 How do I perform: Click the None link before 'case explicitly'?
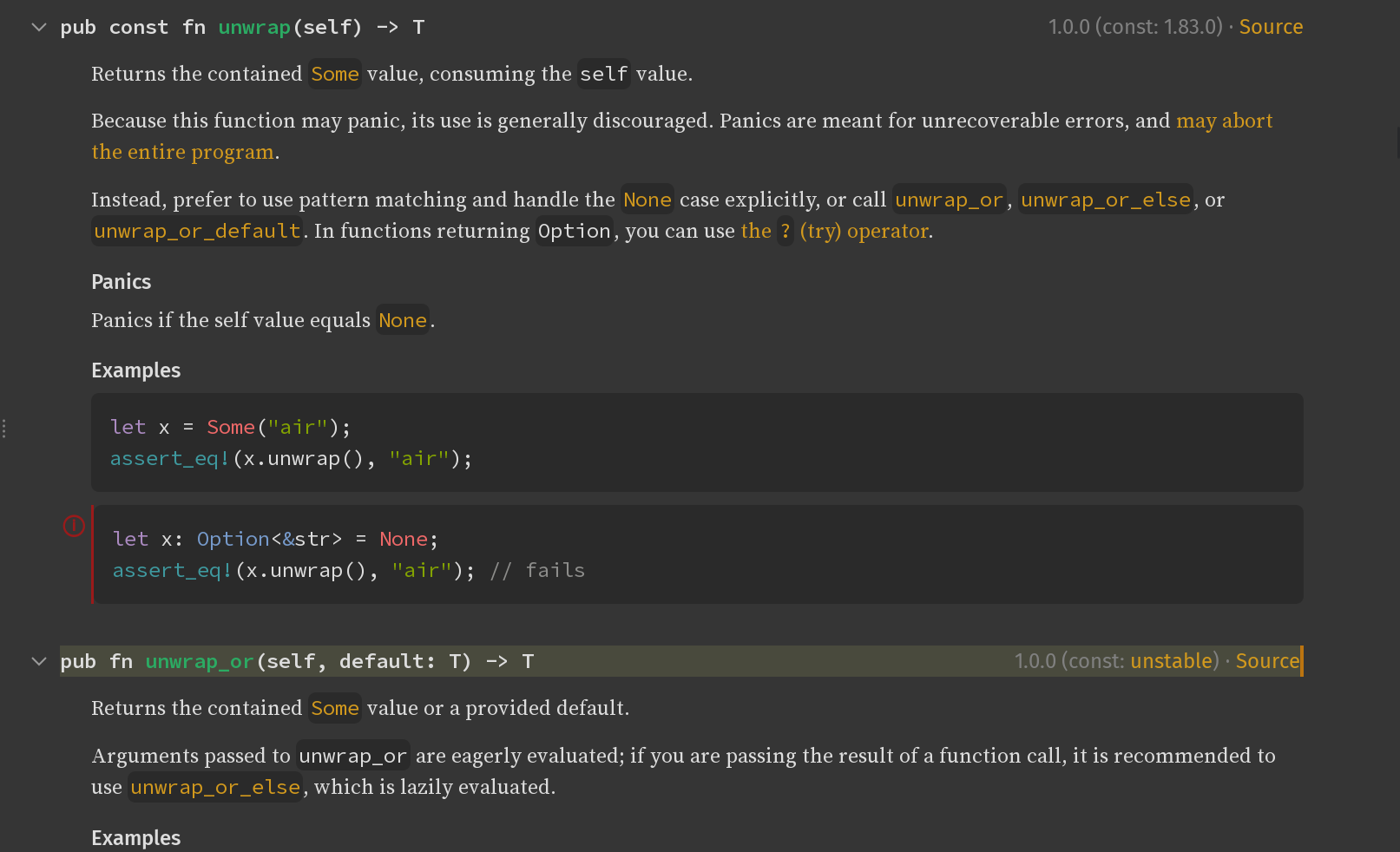click(647, 200)
